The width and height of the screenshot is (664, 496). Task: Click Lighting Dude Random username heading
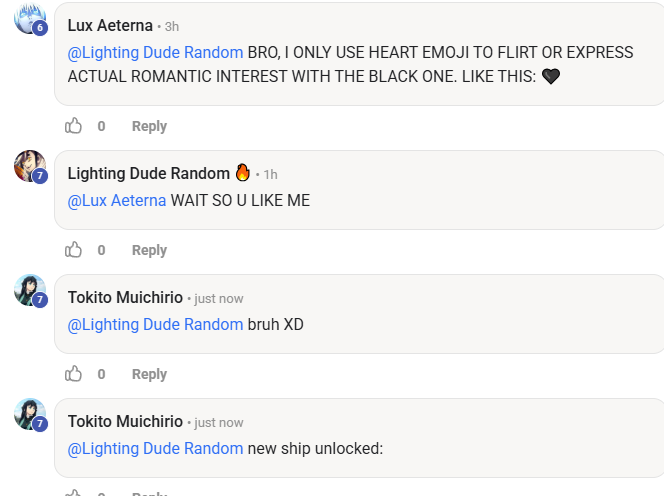[x=149, y=174]
